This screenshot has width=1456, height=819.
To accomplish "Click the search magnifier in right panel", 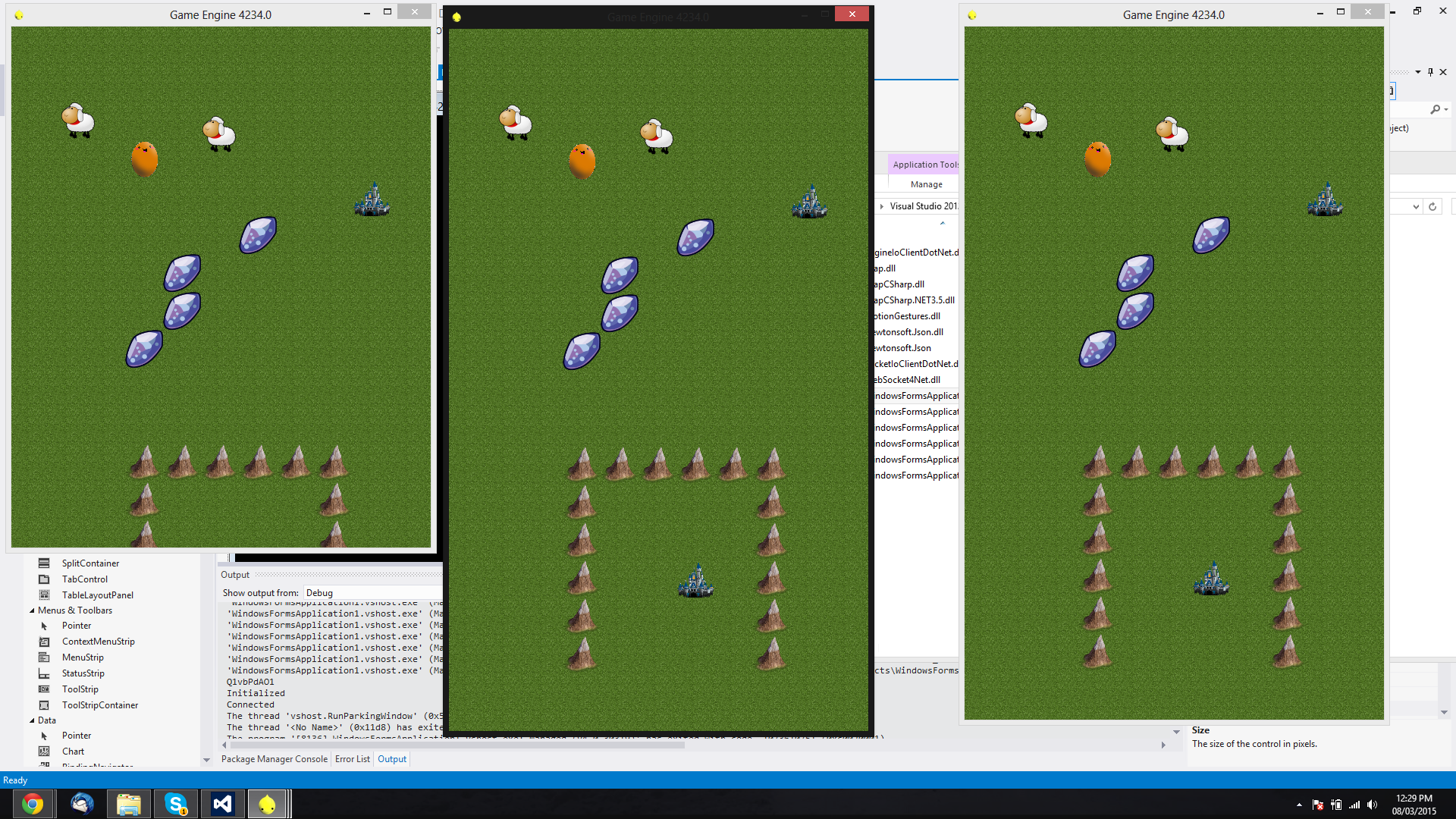I will pyautogui.click(x=1436, y=109).
